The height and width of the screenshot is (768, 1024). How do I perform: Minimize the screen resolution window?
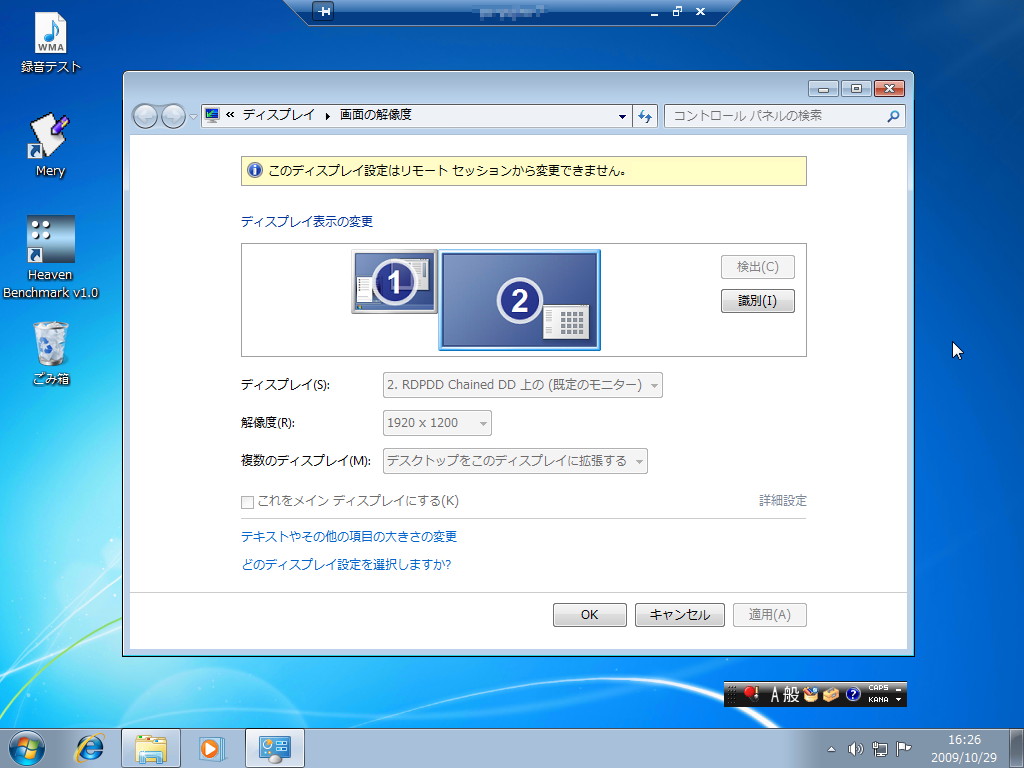(x=824, y=88)
